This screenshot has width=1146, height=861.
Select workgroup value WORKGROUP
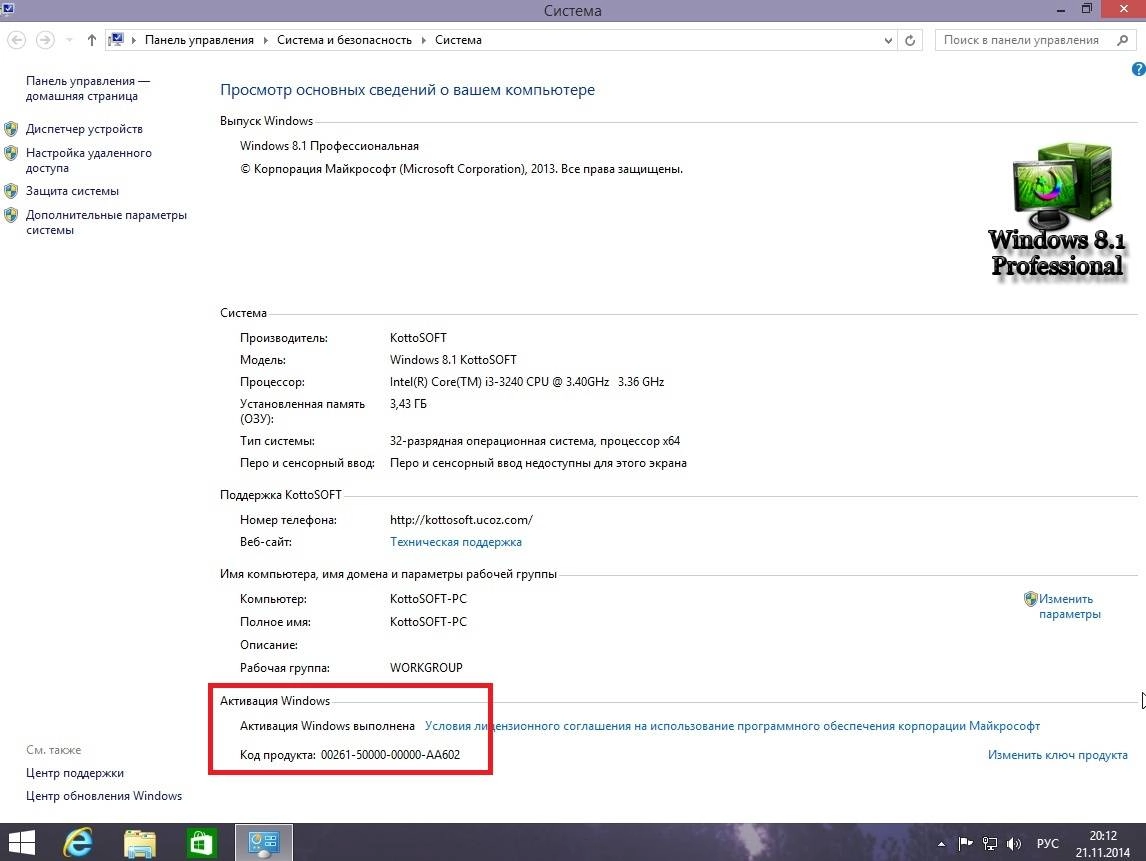pos(426,667)
